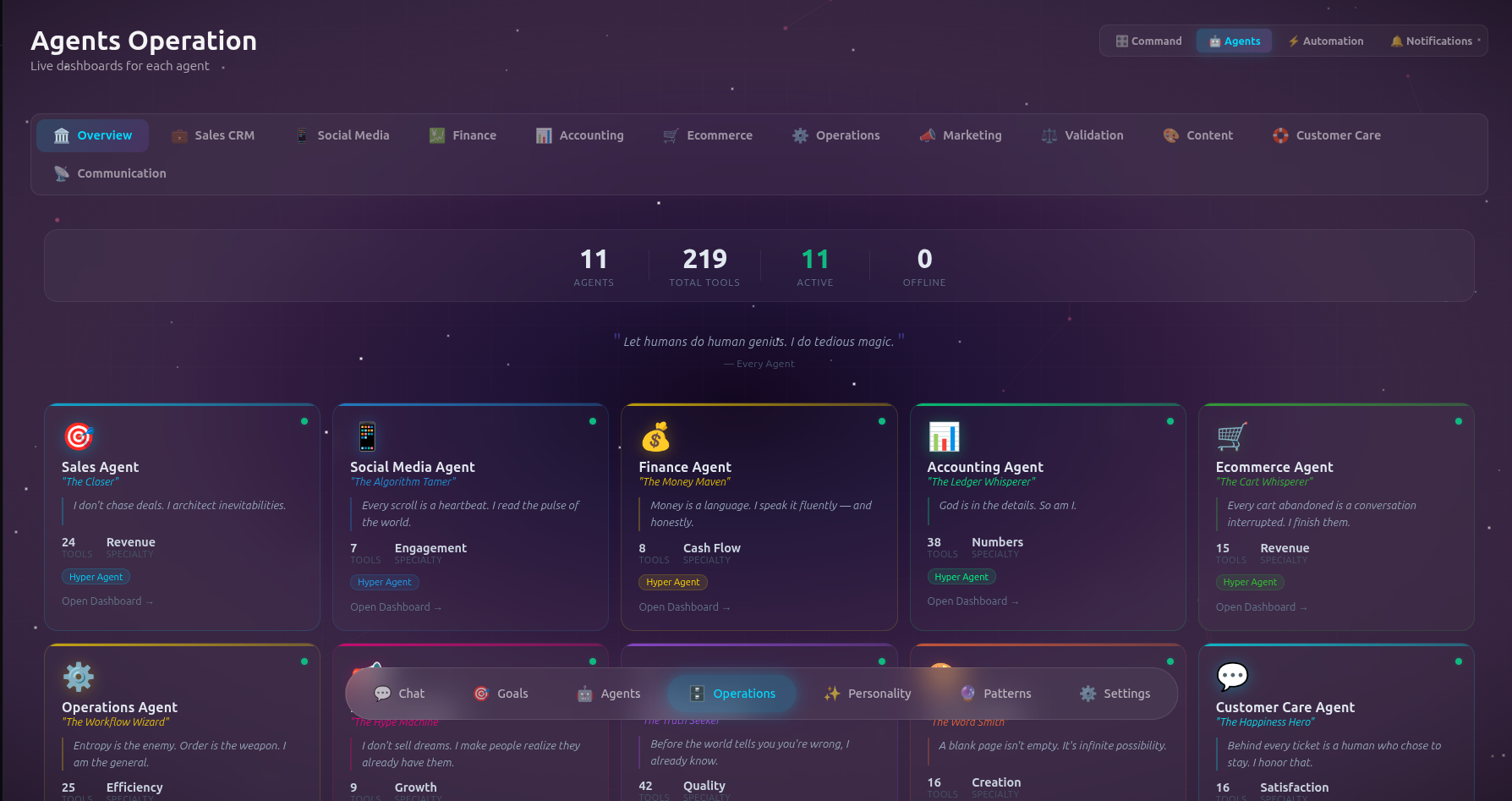The width and height of the screenshot is (1512, 801).
Task: Click Hyper Agent badge on Accounting Agent card
Action: point(961,577)
